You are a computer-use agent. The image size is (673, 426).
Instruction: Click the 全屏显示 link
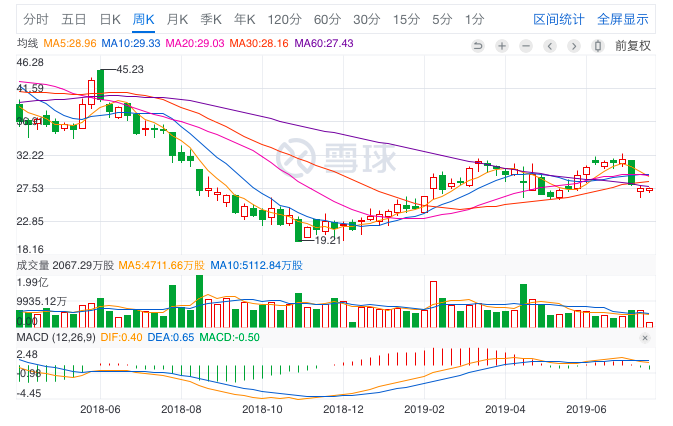pos(622,20)
